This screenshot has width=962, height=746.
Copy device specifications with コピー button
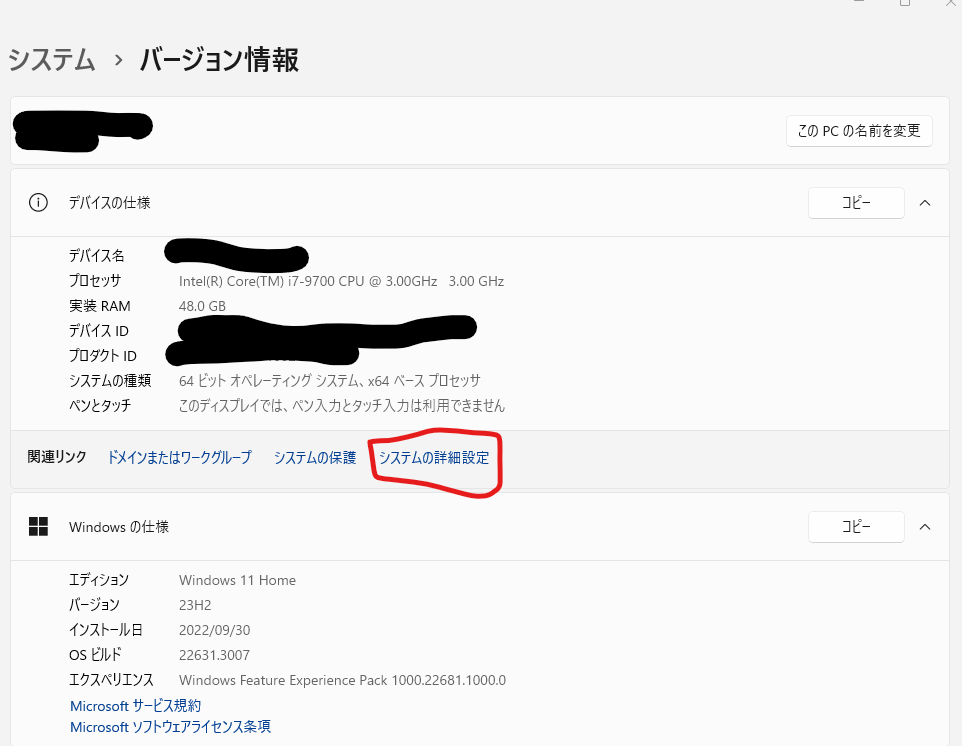(856, 202)
